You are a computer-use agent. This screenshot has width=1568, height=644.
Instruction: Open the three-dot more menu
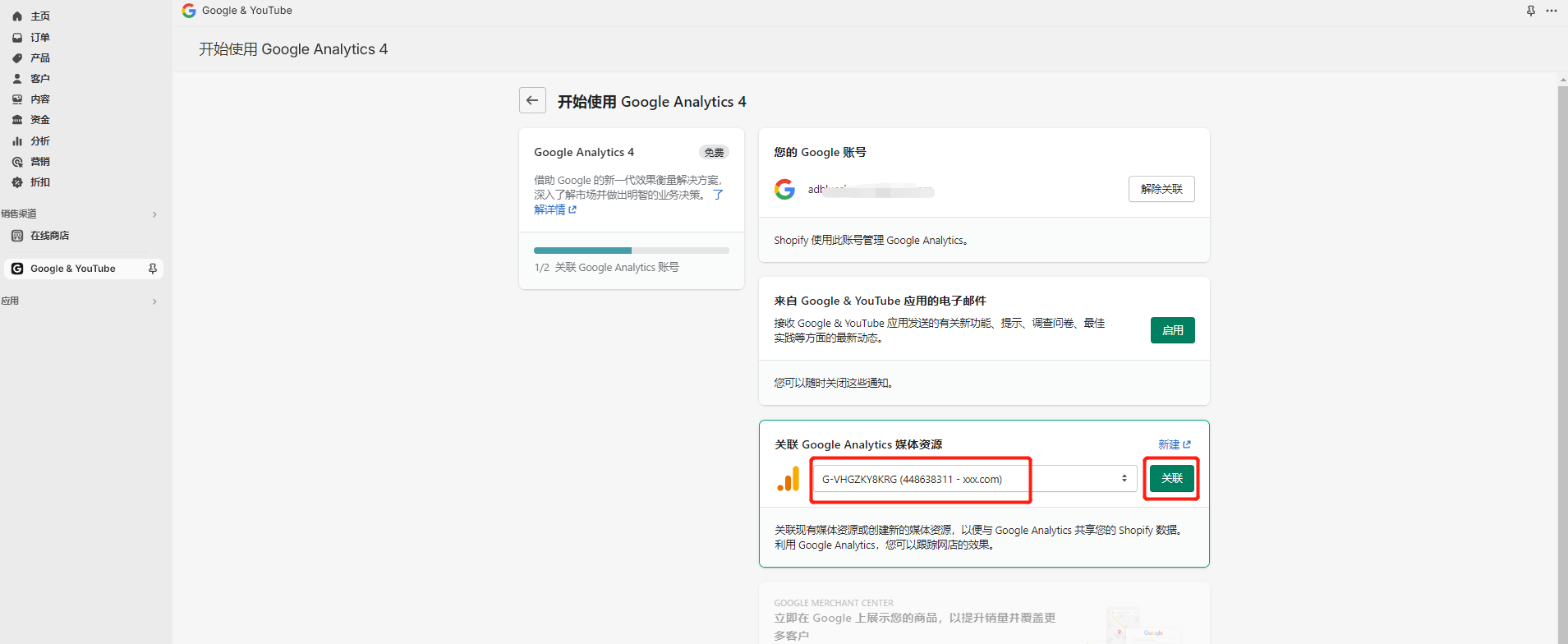[x=1552, y=11]
